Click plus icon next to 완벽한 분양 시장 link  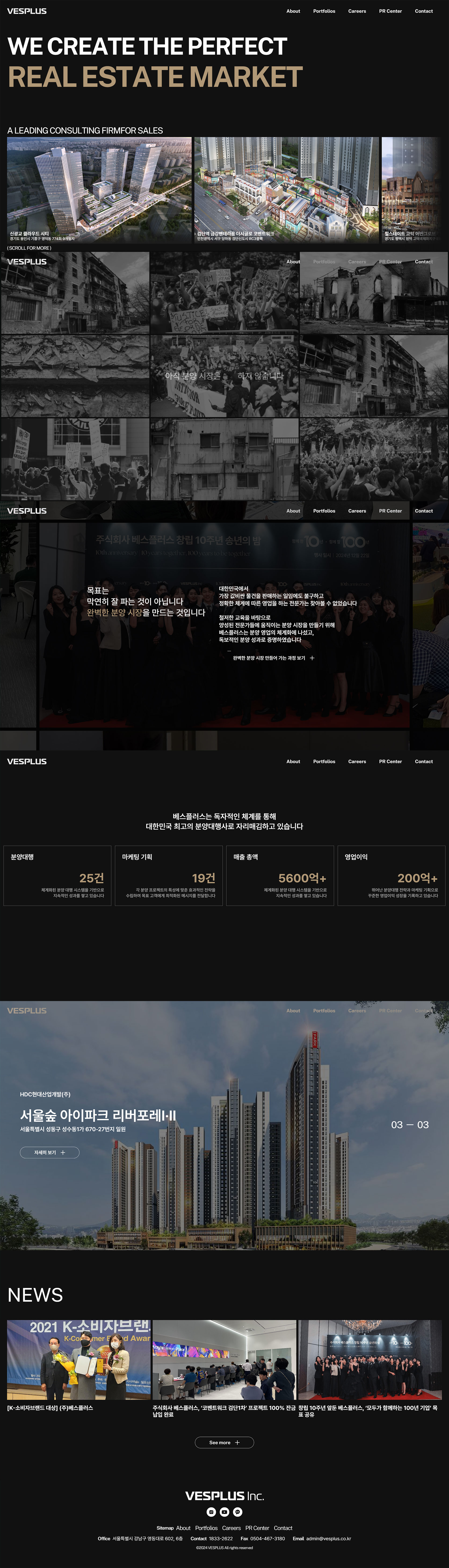click(312, 658)
